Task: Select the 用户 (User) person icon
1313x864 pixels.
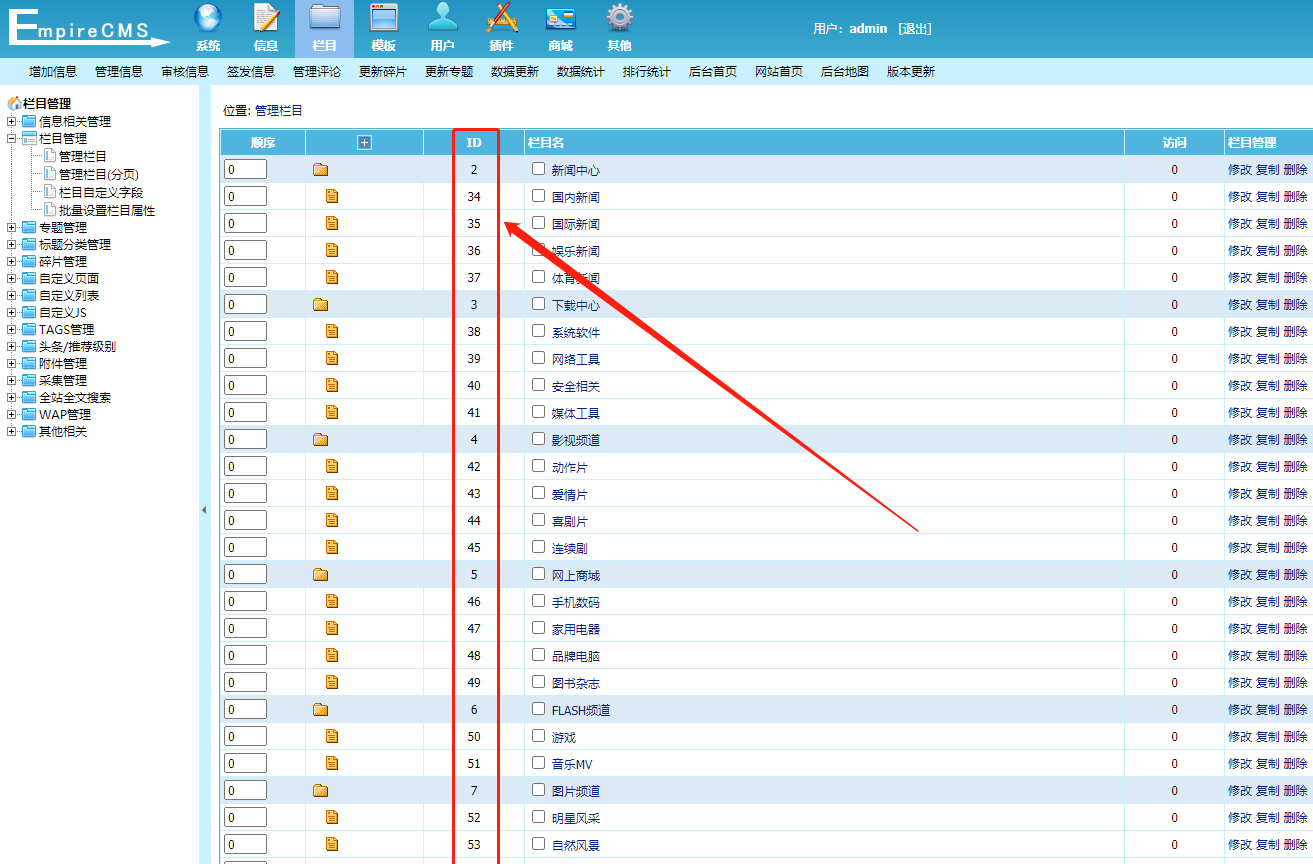Action: point(442,19)
